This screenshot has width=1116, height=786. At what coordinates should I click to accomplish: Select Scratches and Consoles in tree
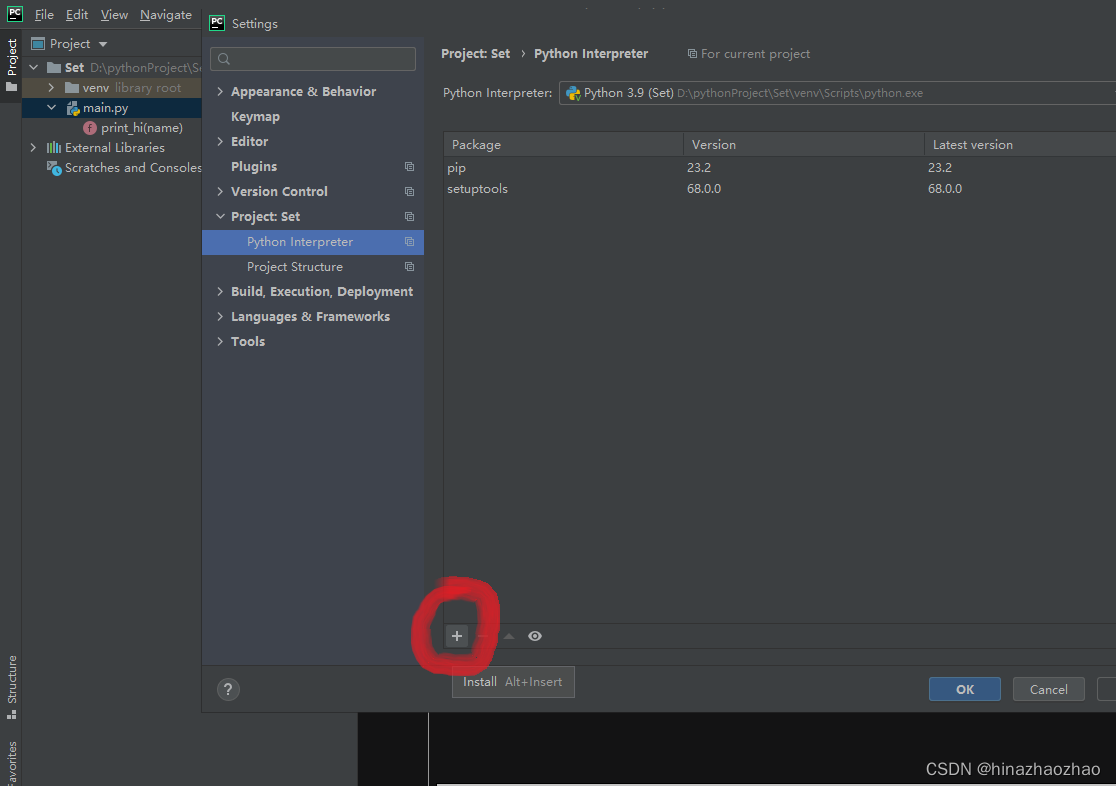pos(133,168)
